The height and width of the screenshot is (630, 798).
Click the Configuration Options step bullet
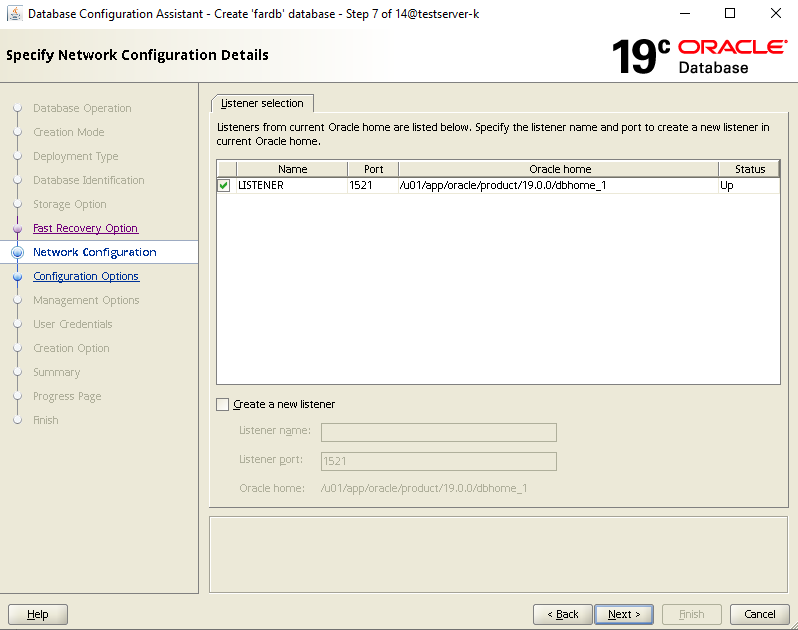(x=17, y=276)
